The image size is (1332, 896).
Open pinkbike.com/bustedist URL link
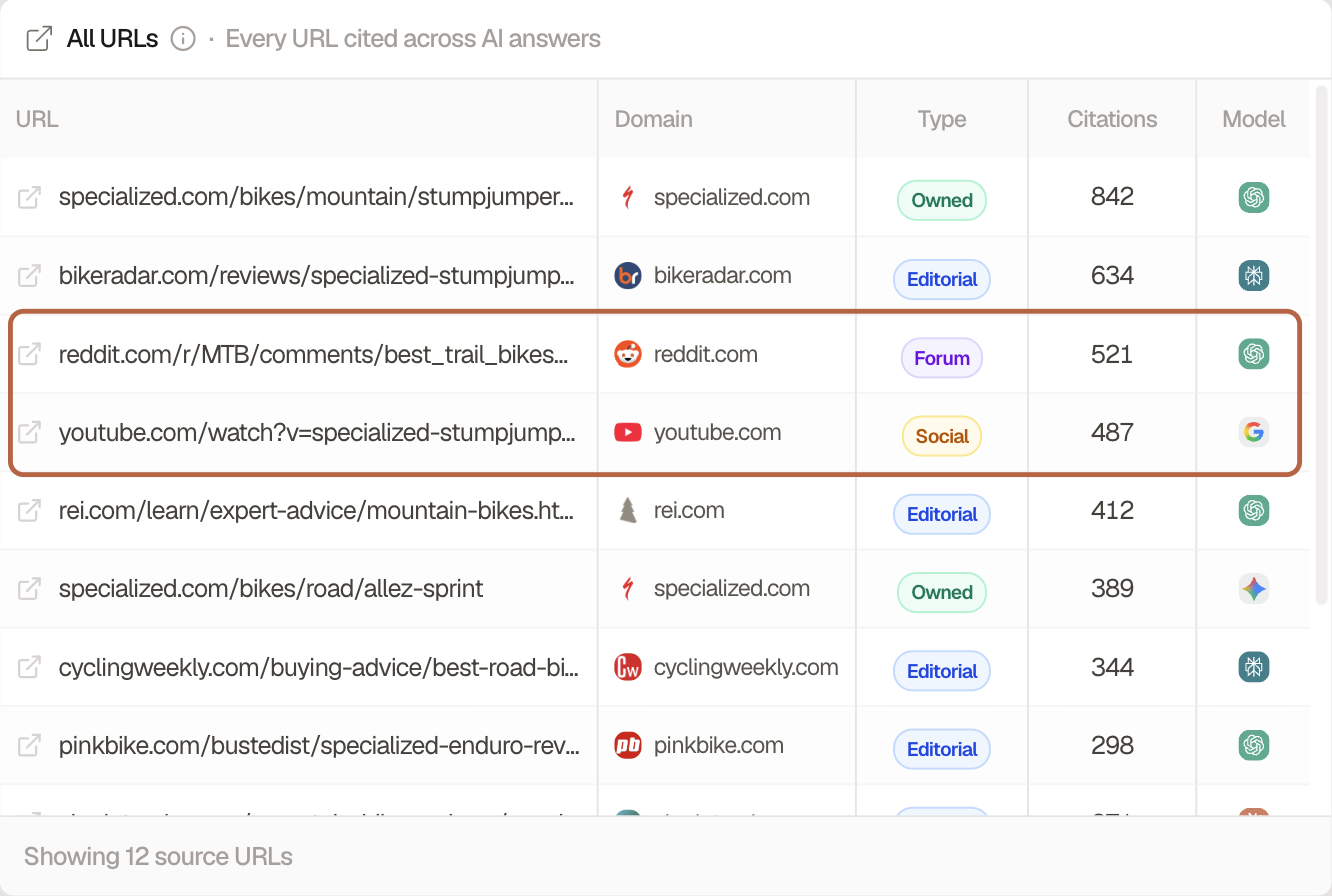318,745
